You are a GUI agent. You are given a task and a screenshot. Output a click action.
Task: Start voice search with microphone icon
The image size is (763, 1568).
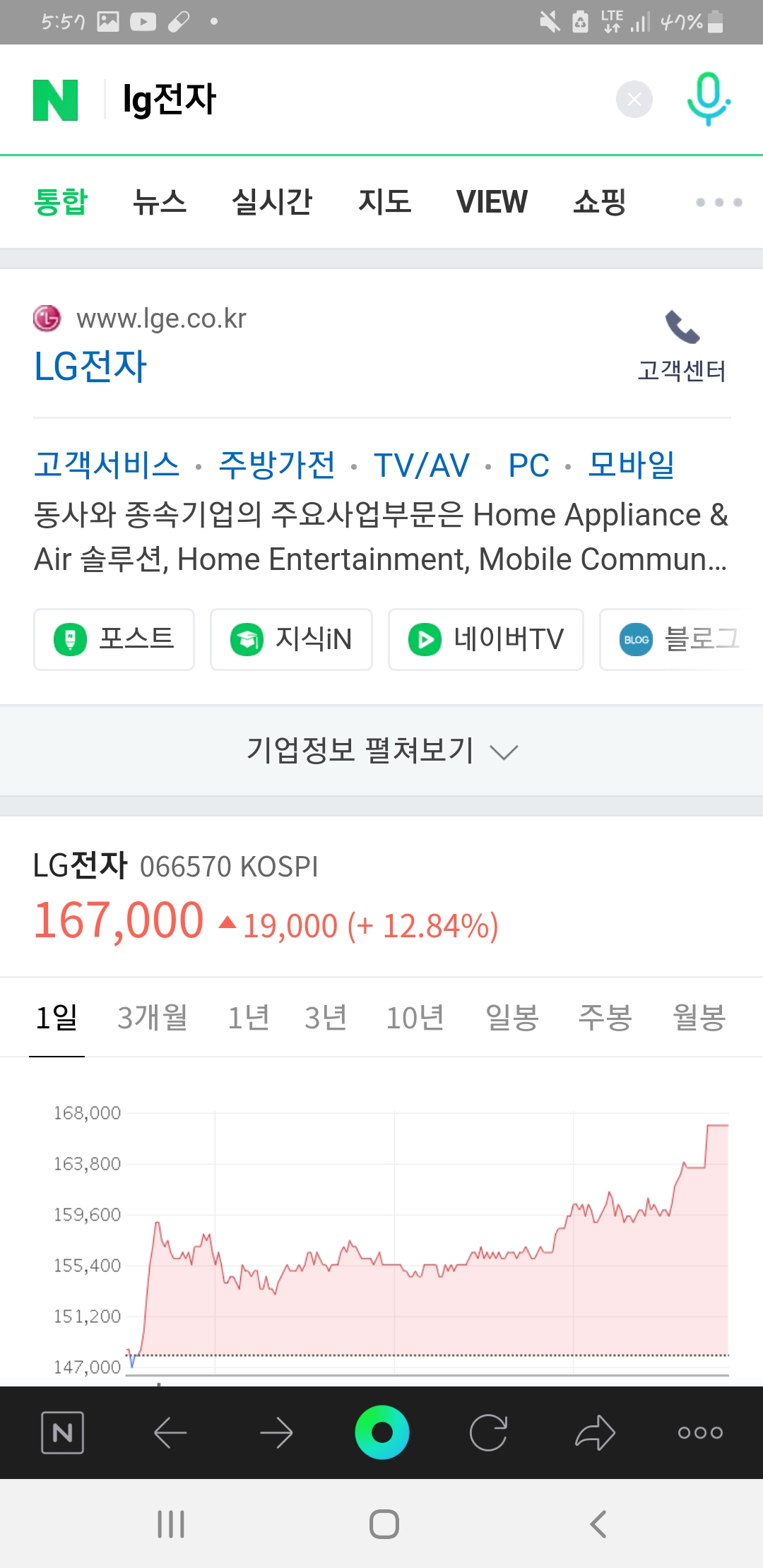[709, 100]
